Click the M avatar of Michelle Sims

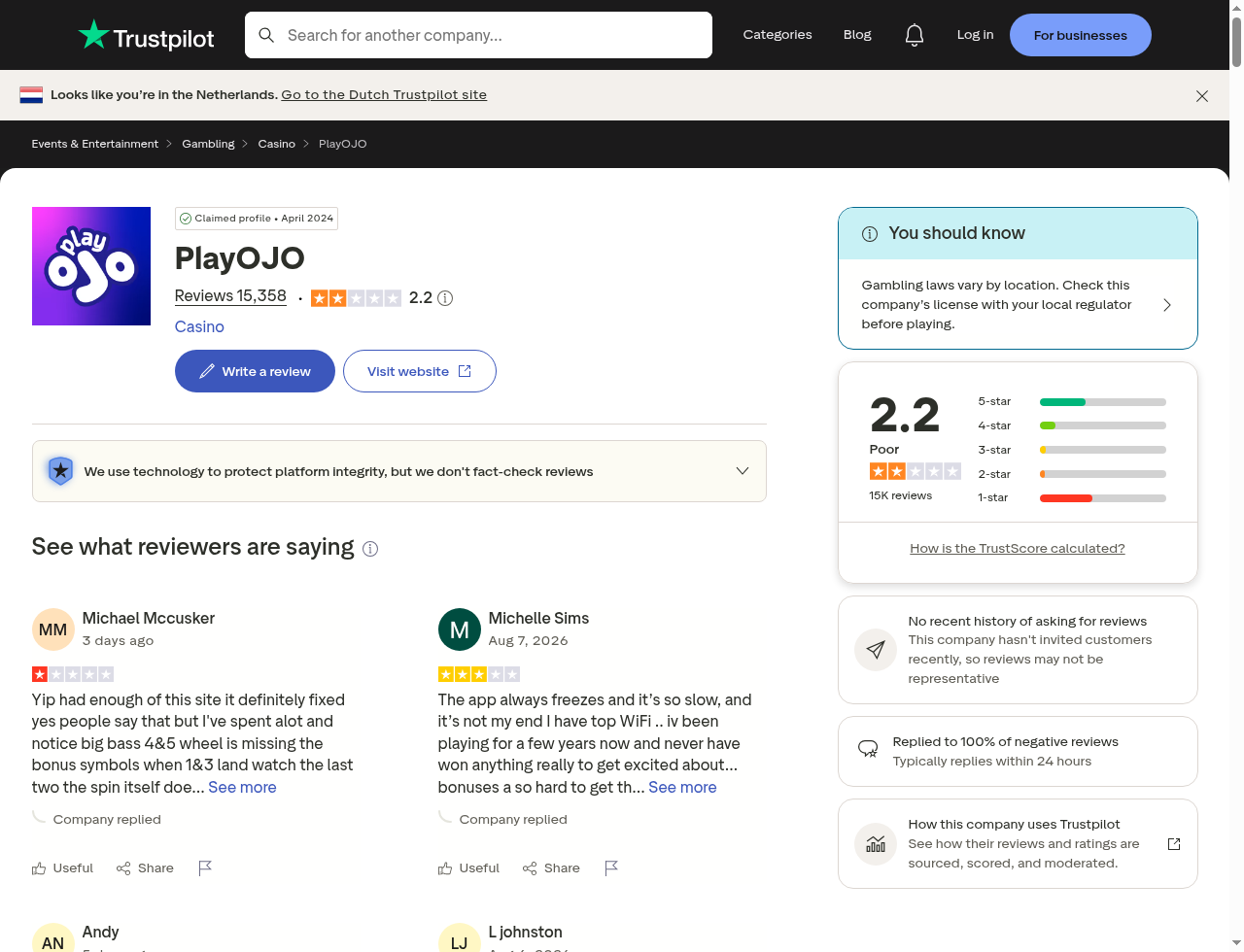[x=460, y=629]
